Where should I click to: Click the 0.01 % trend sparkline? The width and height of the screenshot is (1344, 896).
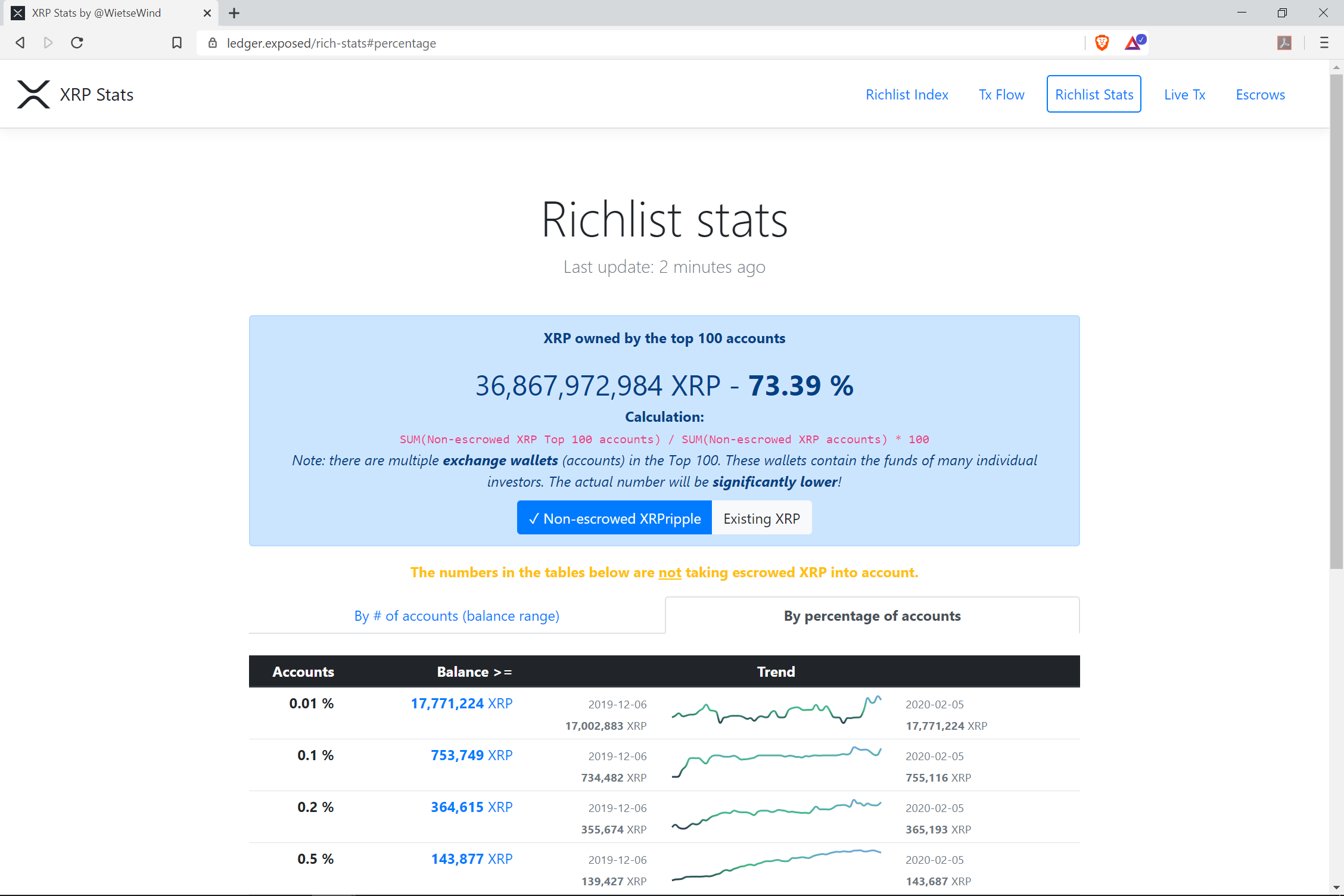(x=776, y=710)
